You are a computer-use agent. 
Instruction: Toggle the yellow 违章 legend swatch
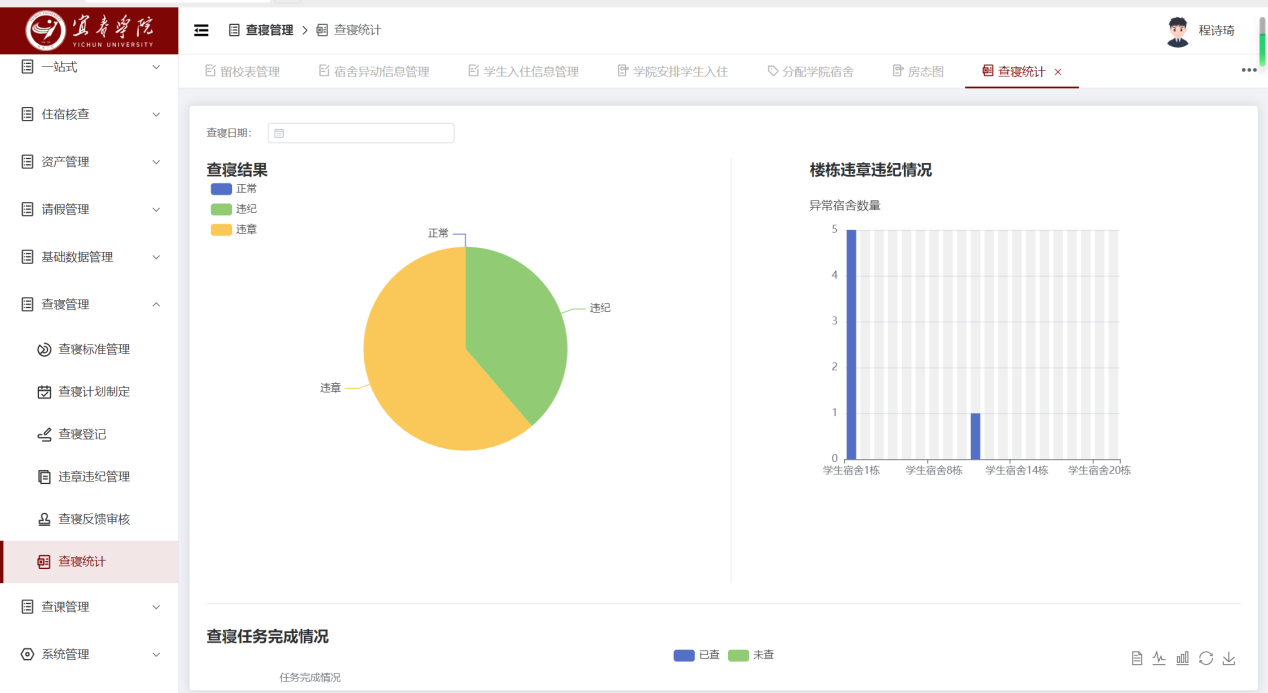[221, 230]
